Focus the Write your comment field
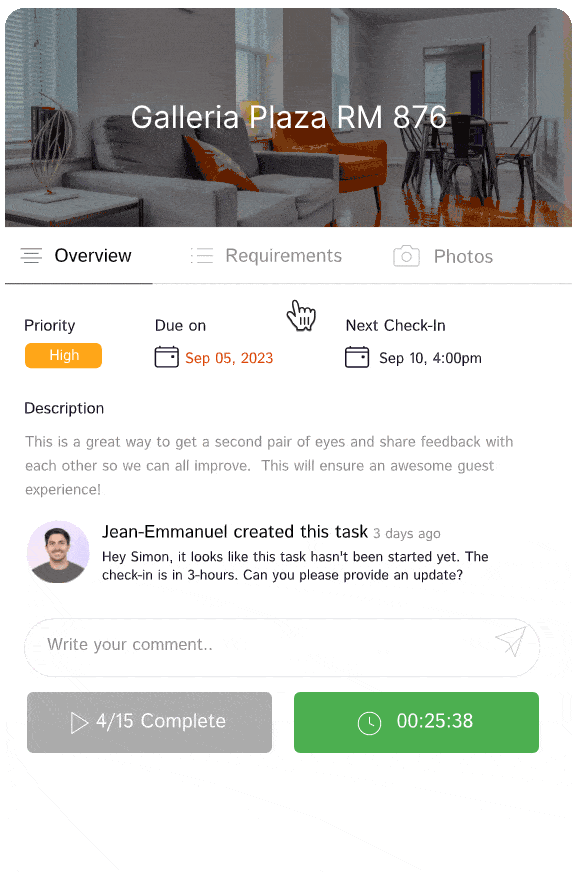 (281, 647)
